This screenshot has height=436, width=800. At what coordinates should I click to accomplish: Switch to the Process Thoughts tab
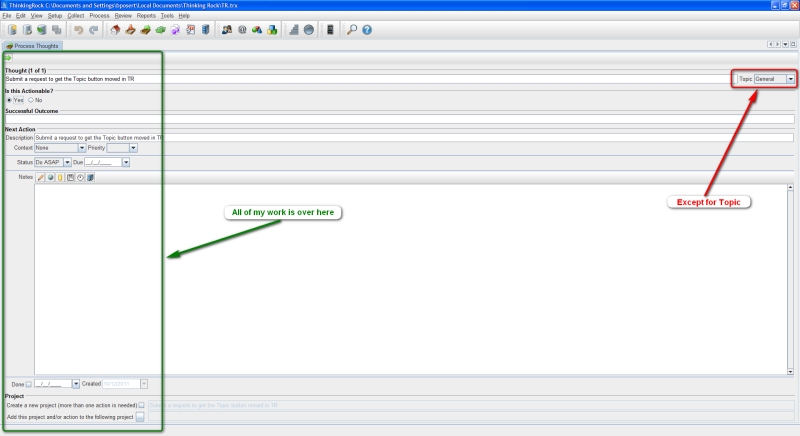pyautogui.click(x=33, y=46)
